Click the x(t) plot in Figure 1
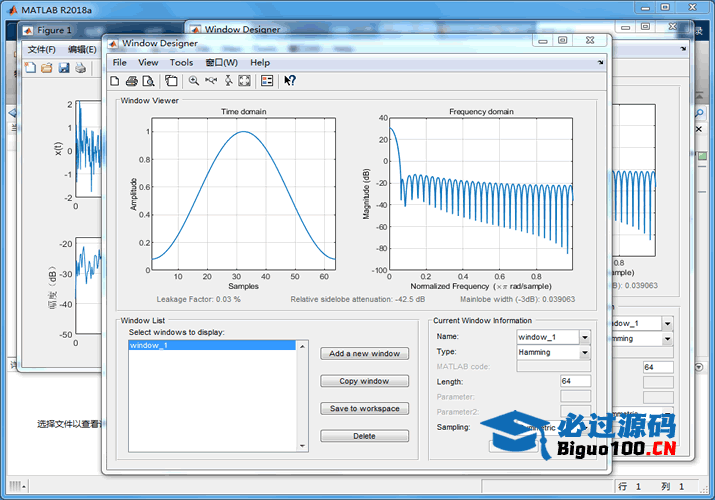Screen dimensions: 715x500 [88, 149]
